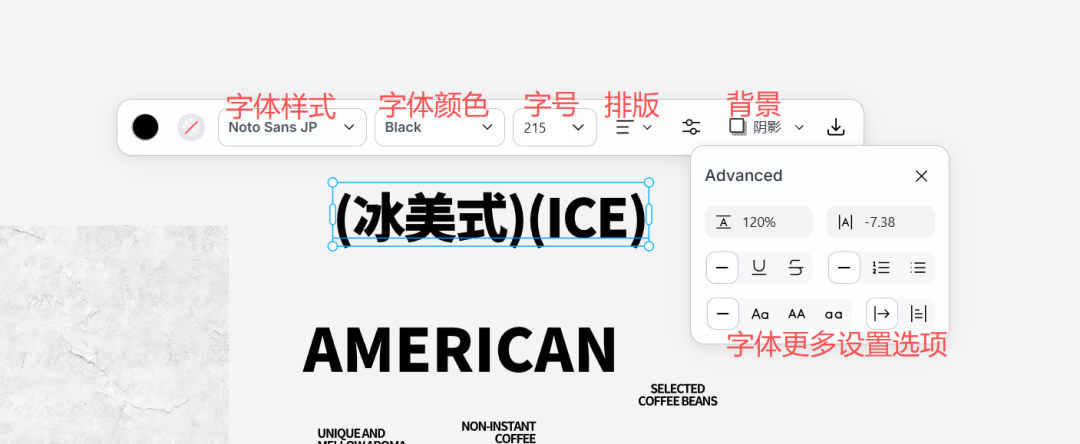Apply title case Aa transform

click(x=760, y=314)
